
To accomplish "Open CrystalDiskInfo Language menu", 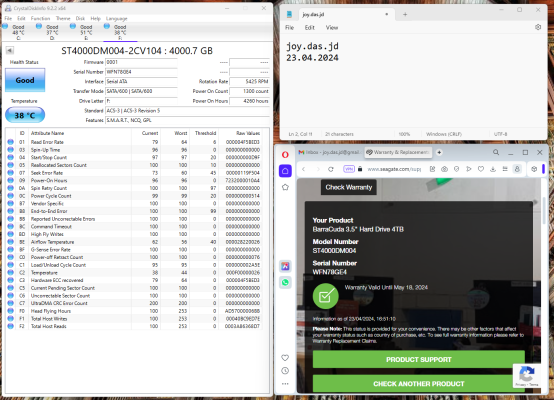I will click(x=117, y=18).
